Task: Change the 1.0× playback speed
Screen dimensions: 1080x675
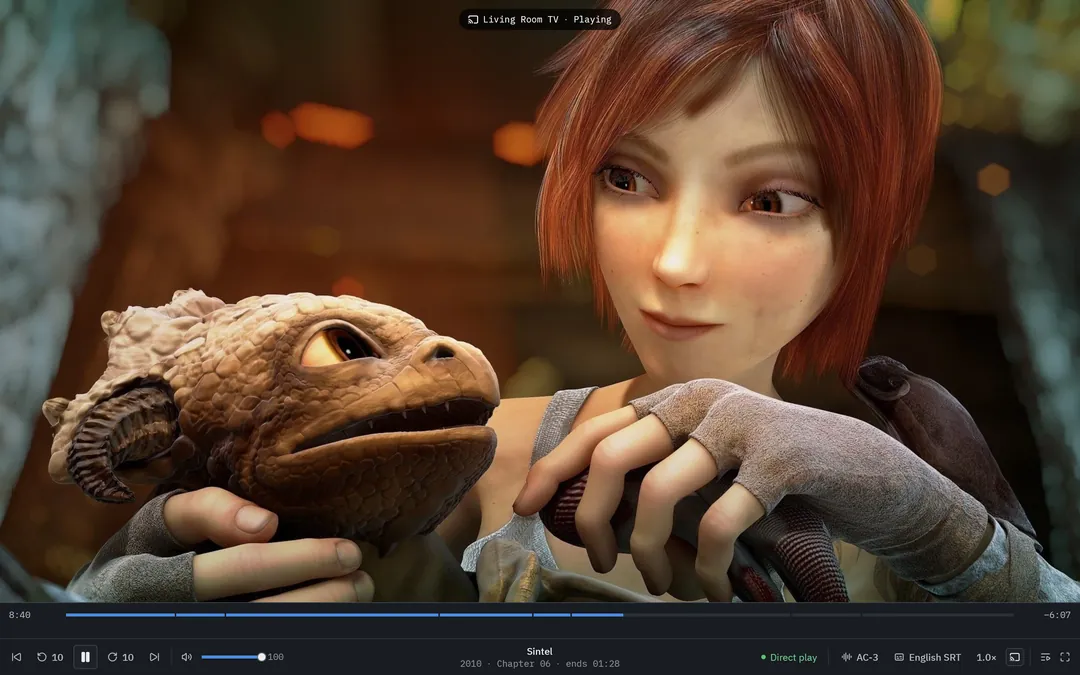Action: click(x=986, y=658)
